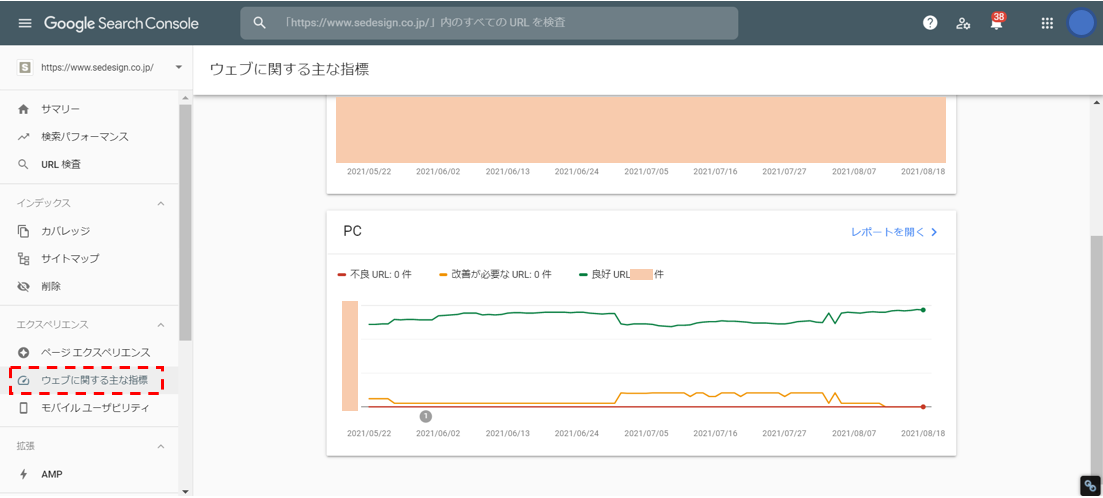1103x498 pixels.
Task: Click the sedesign property favicon
Action: pyautogui.click(x=25, y=68)
